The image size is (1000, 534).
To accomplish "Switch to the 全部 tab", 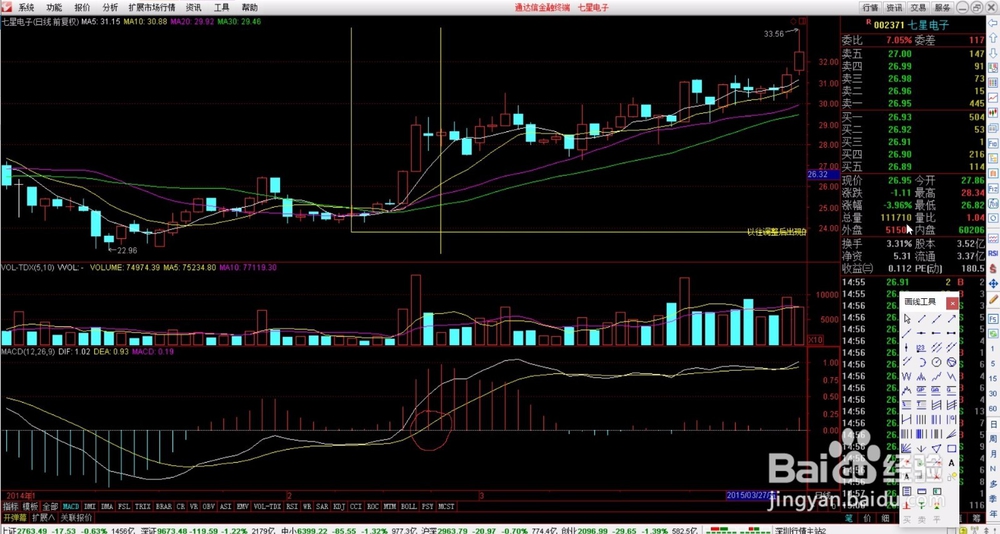I will pos(50,506).
